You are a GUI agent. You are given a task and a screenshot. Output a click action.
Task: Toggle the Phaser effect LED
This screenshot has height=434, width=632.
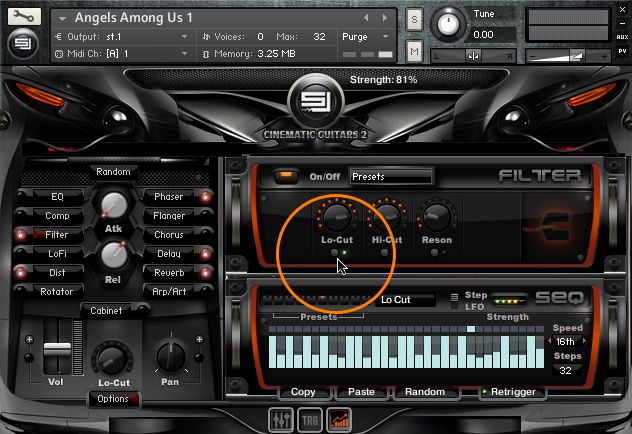tap(205, 197)
